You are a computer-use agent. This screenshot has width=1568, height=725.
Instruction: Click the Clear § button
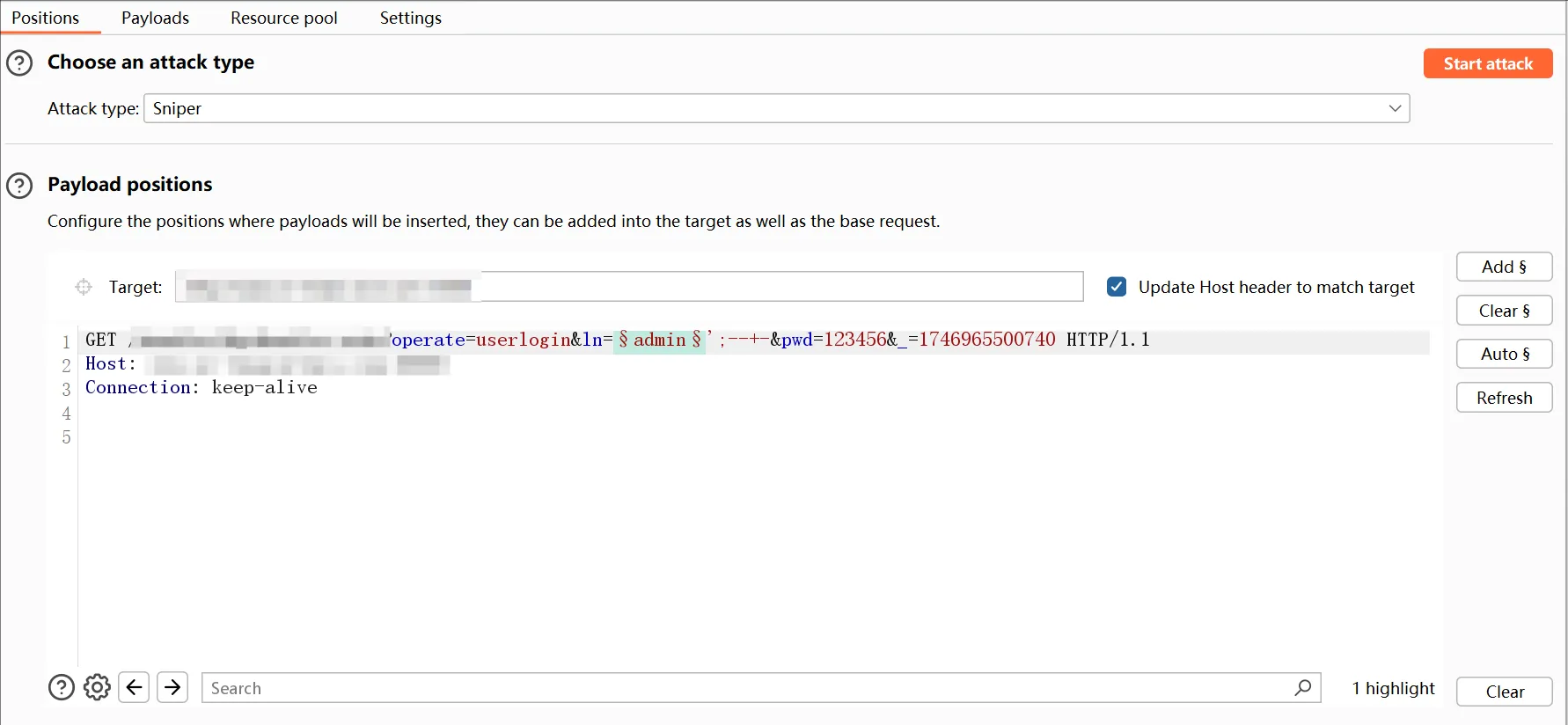click(x=1505, y=311)
